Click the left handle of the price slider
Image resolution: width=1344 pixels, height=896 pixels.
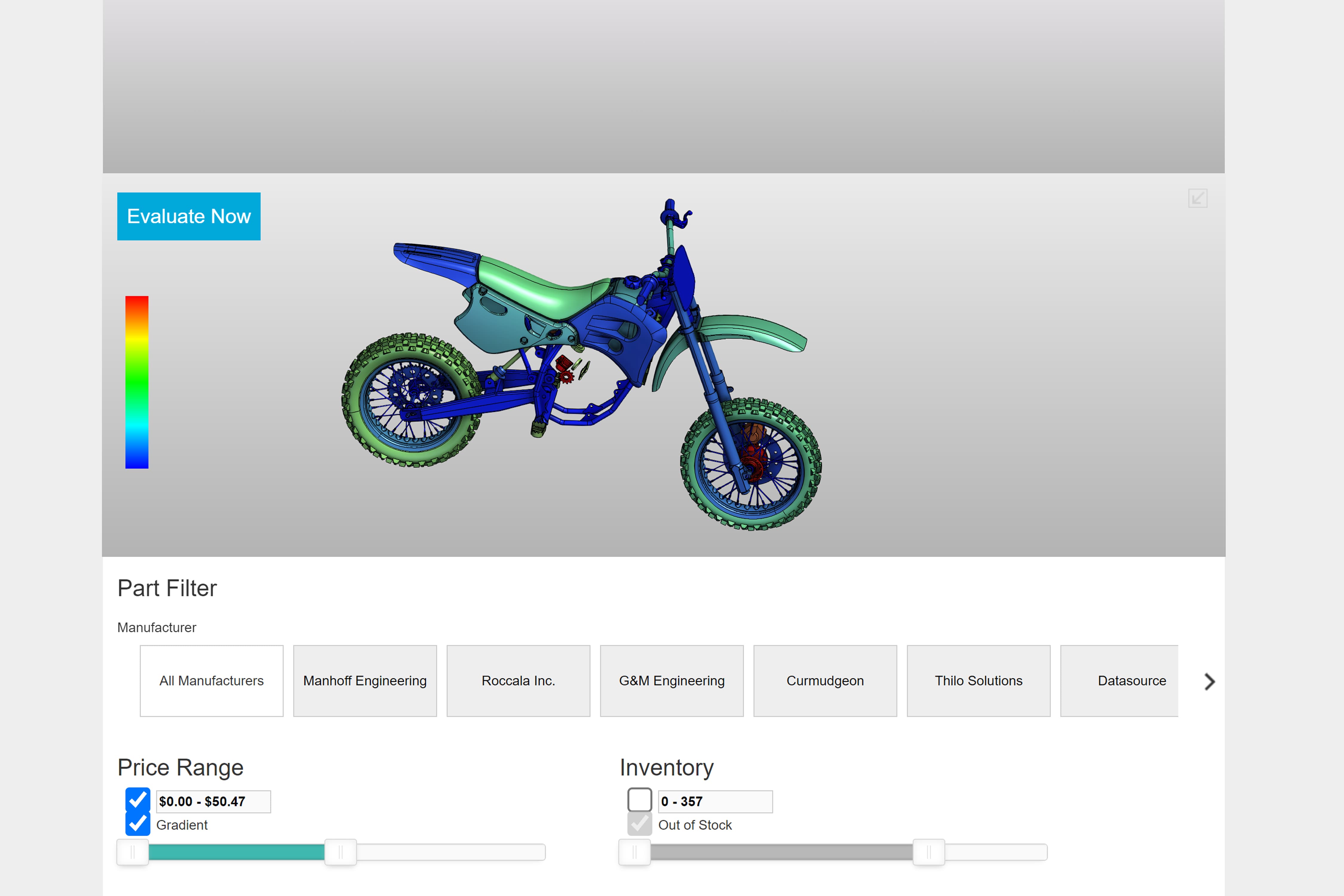(133, 852)
